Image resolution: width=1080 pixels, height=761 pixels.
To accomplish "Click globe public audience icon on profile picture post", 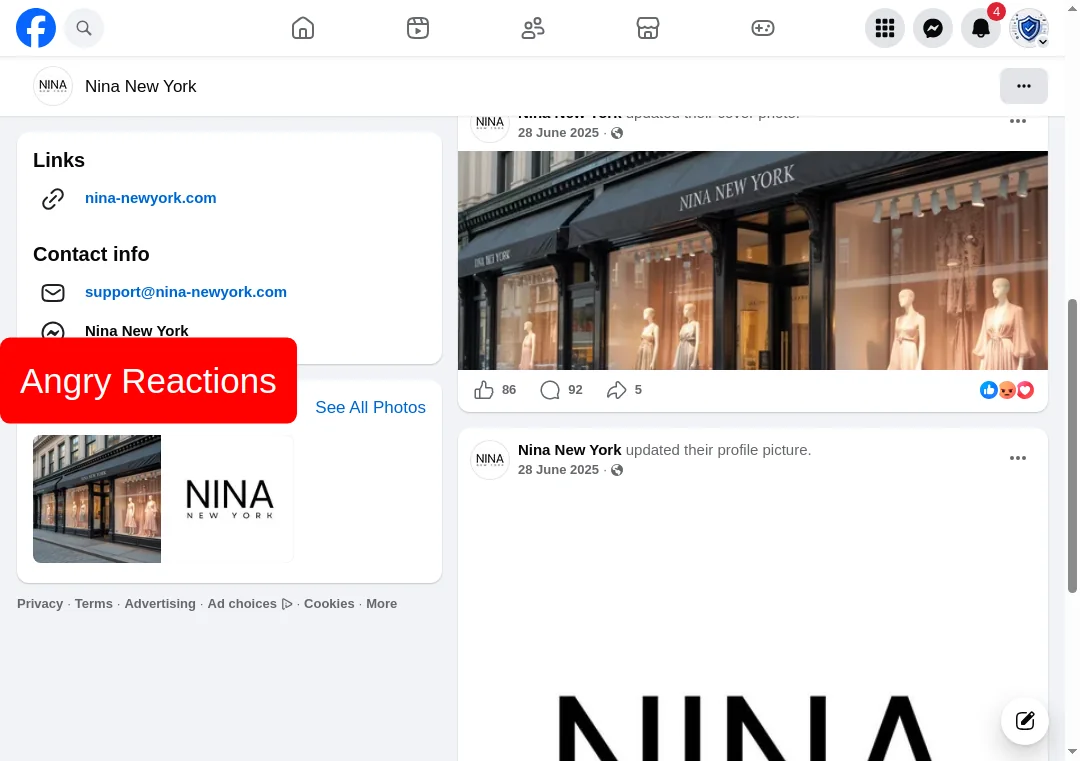I will click(x=617, y=470).
